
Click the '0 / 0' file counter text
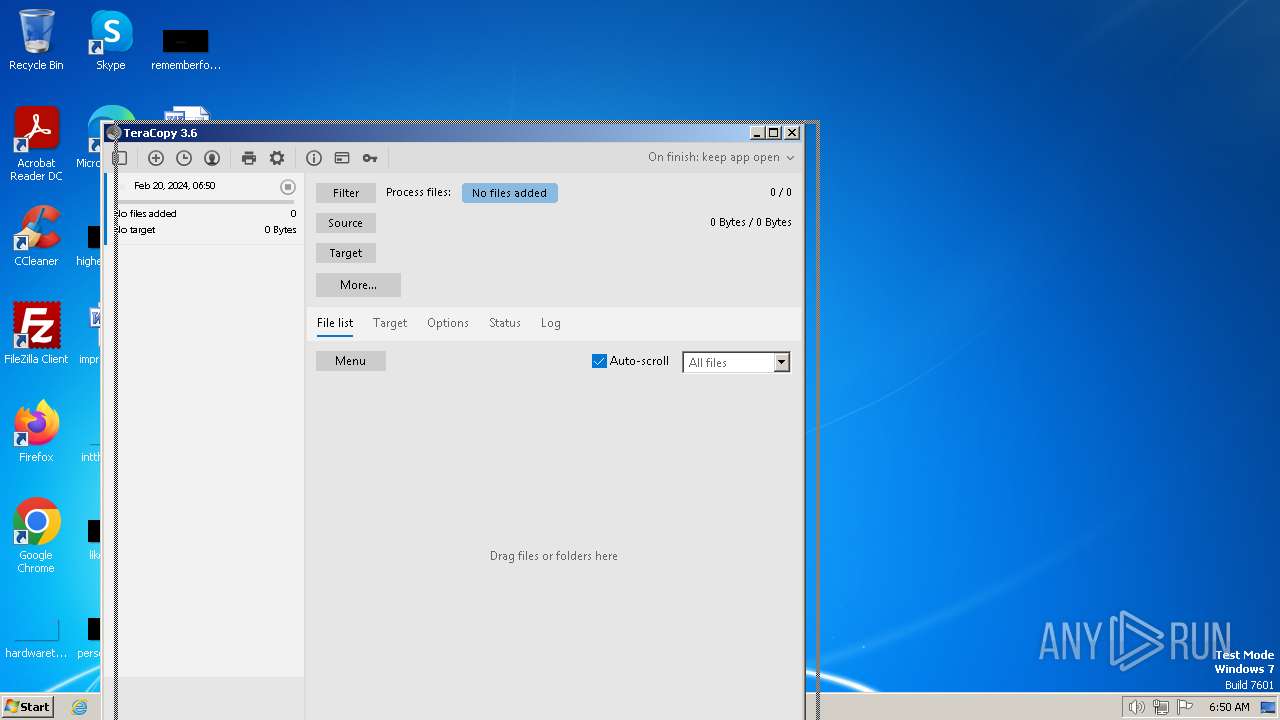pyautogui.click(x=781, y=192)
